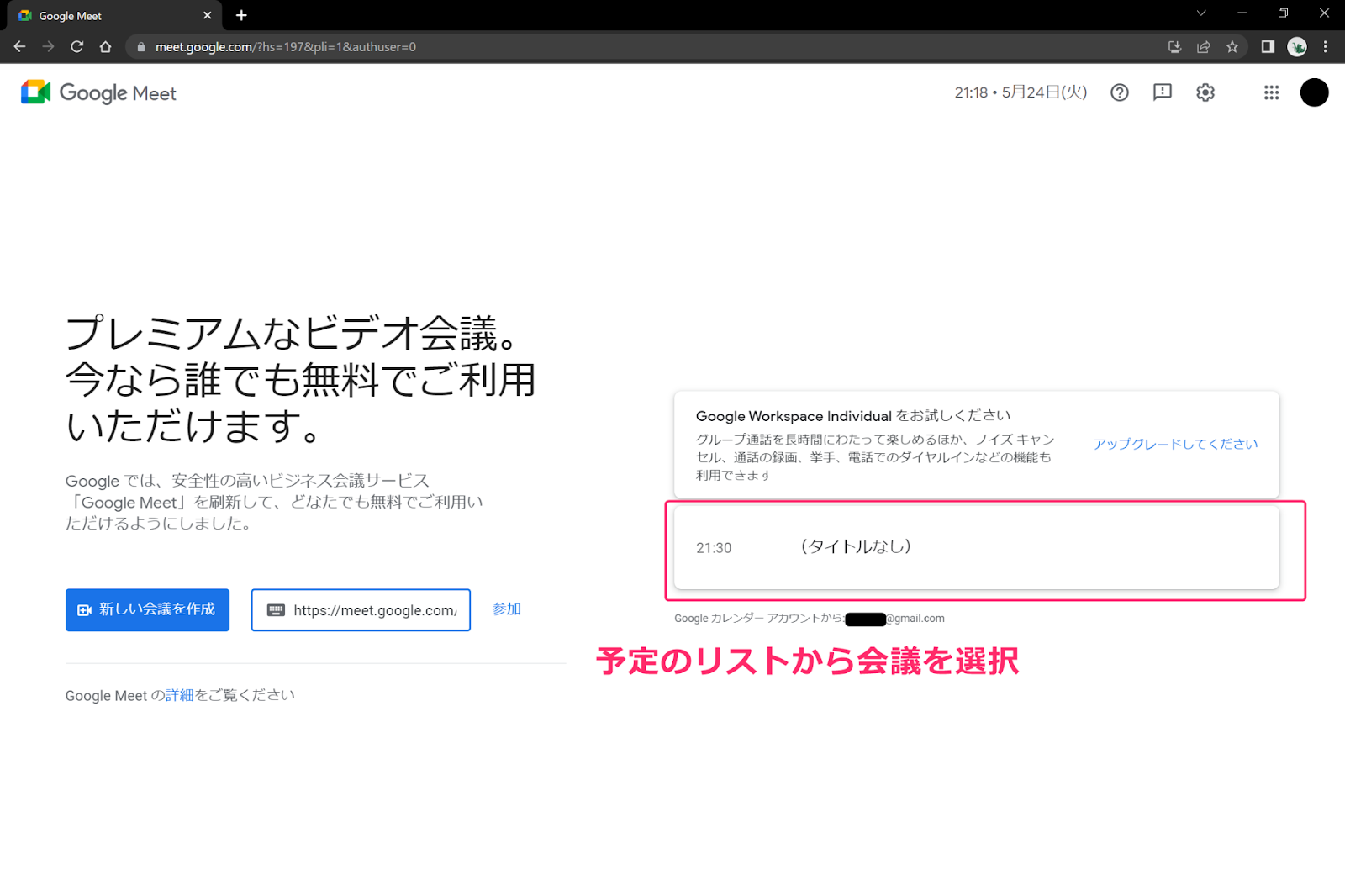This screenshot has height=896, width=1345.
Task: Click アップグレードしてください link
Action: [x=1175, y=444]
